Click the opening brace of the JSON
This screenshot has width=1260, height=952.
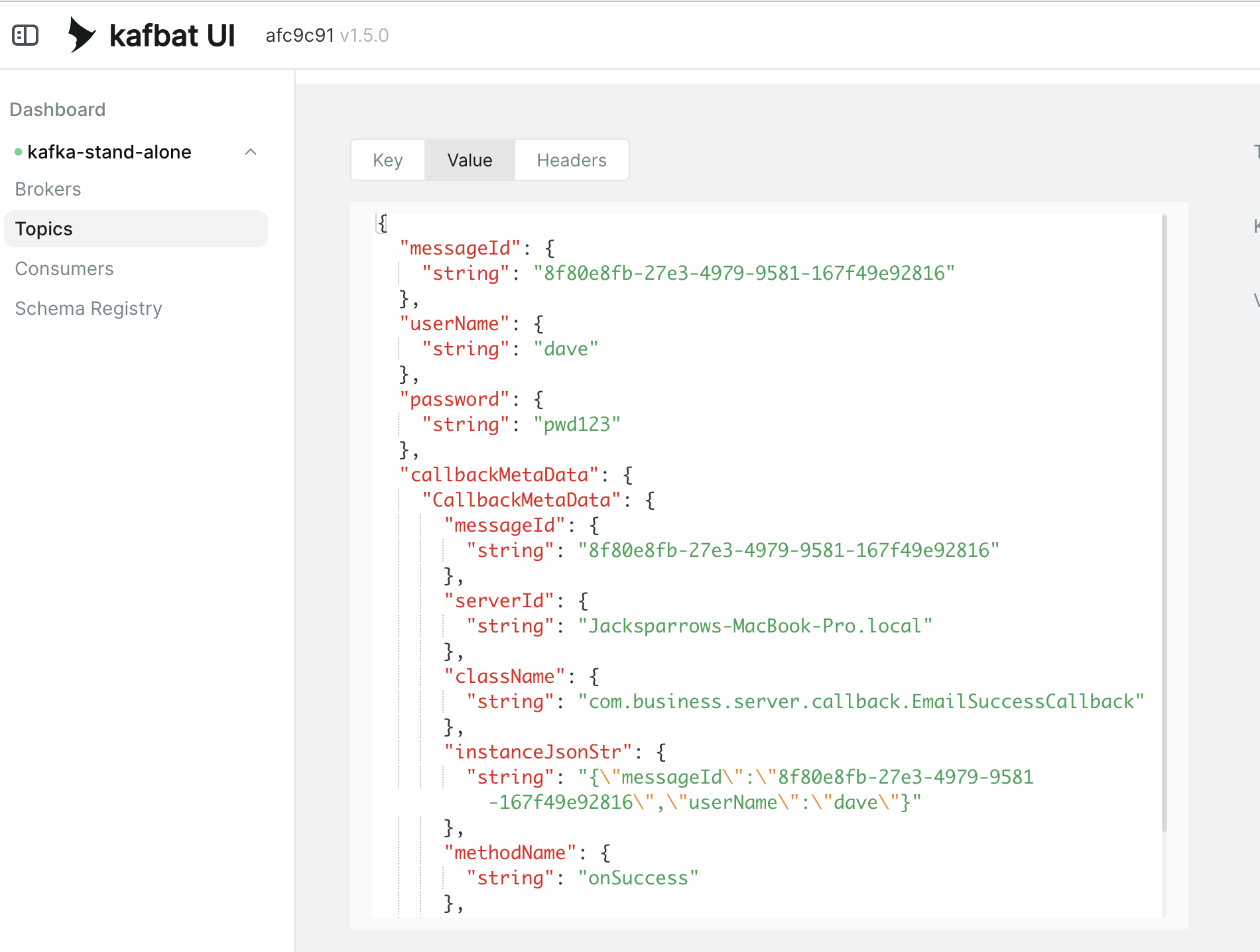383,223
